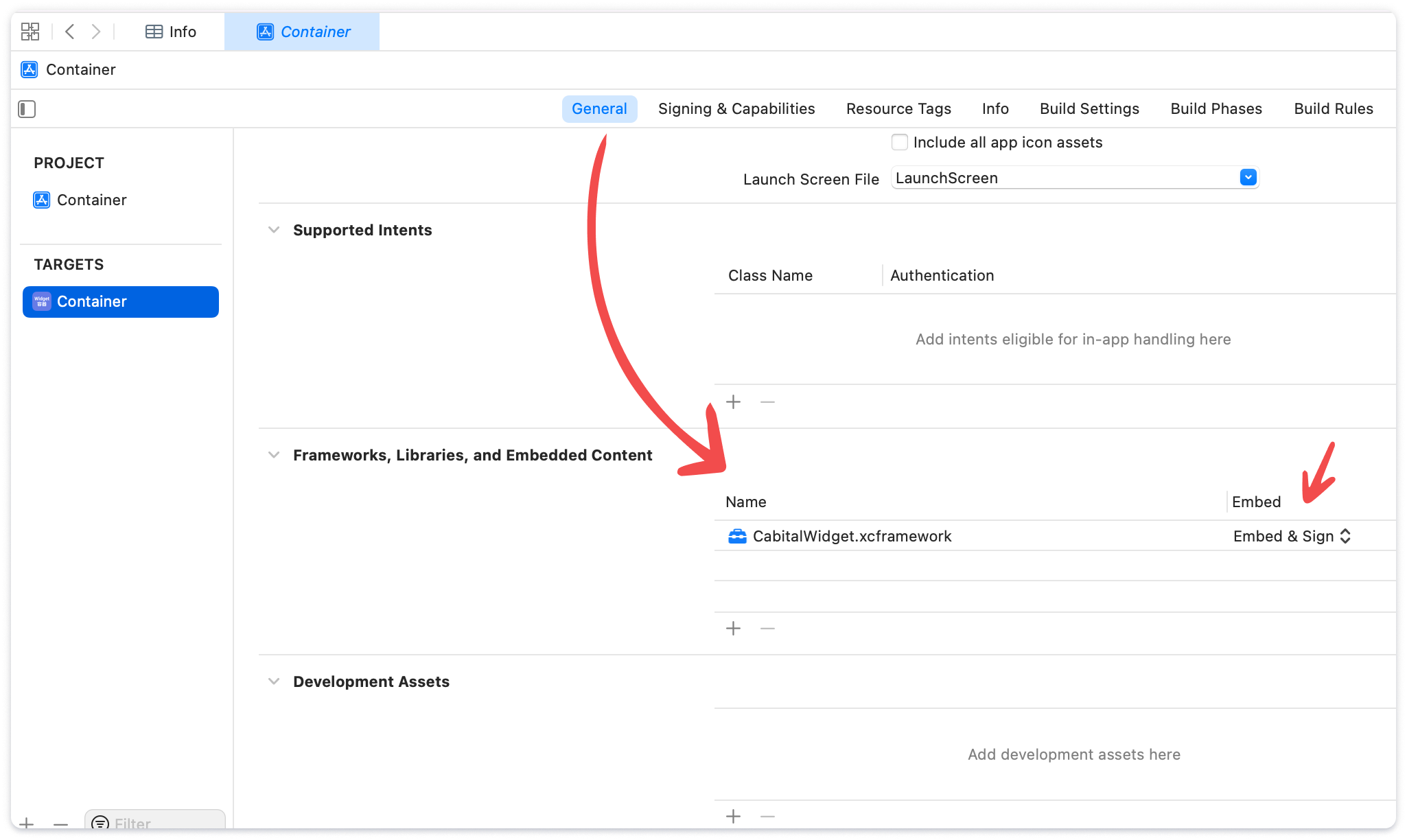Go forward with the right chevron
This screenshot has height=840, width=1407.
[x=96, y=32]
